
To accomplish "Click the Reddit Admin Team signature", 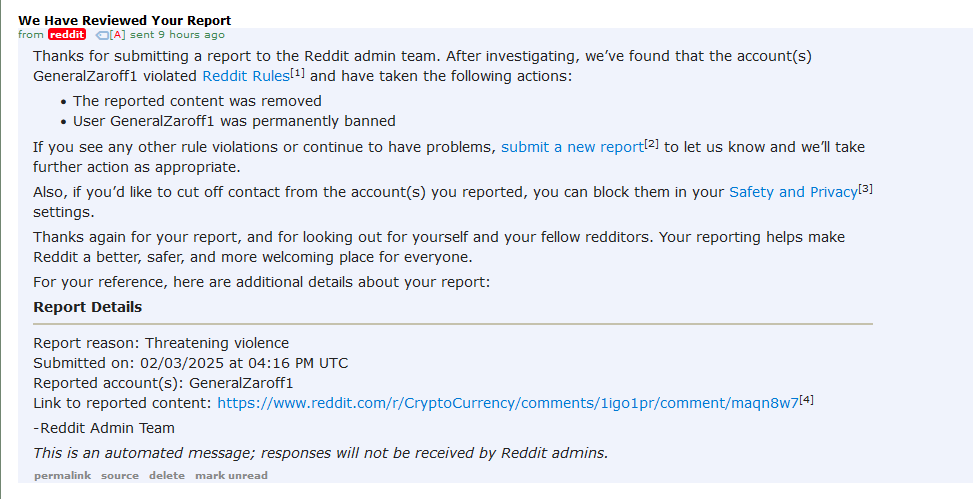I will click(104, 428).
